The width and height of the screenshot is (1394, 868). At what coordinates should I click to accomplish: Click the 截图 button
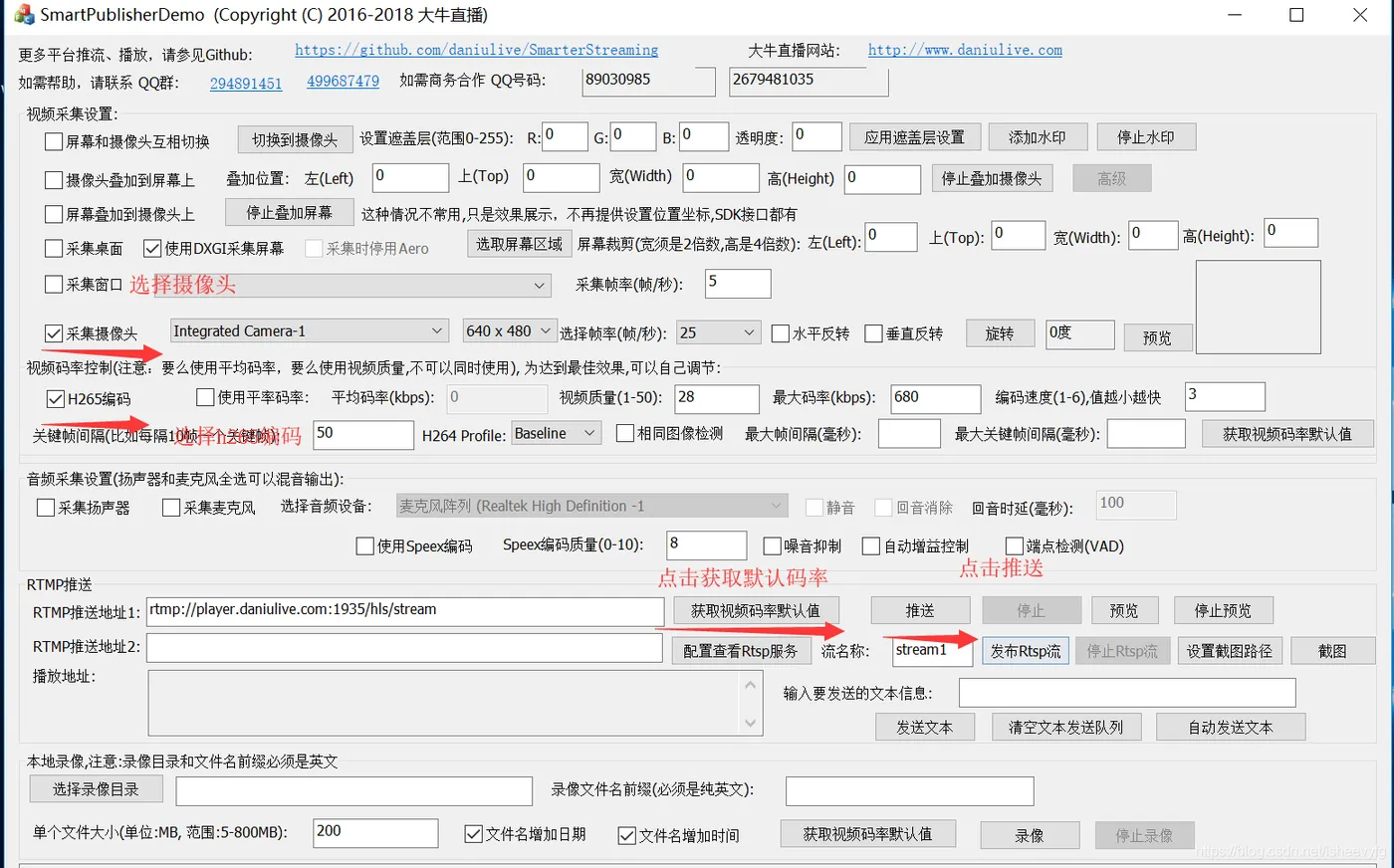tap(1332, 651)
